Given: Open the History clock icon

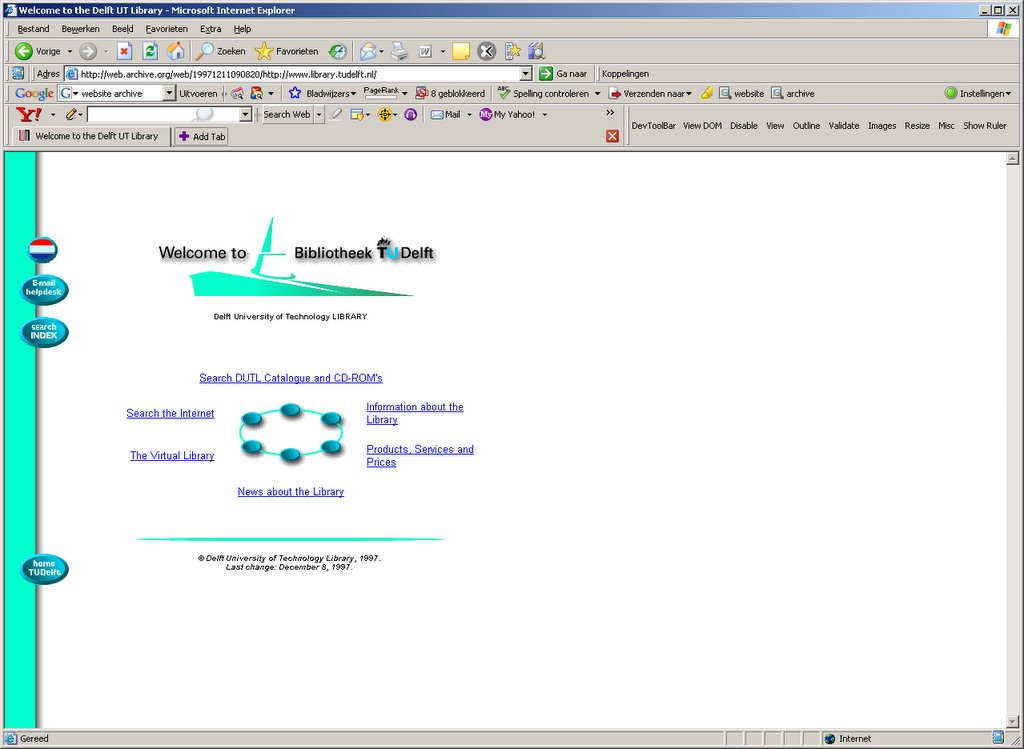Looking at the screenshot, I should (338, 51).
